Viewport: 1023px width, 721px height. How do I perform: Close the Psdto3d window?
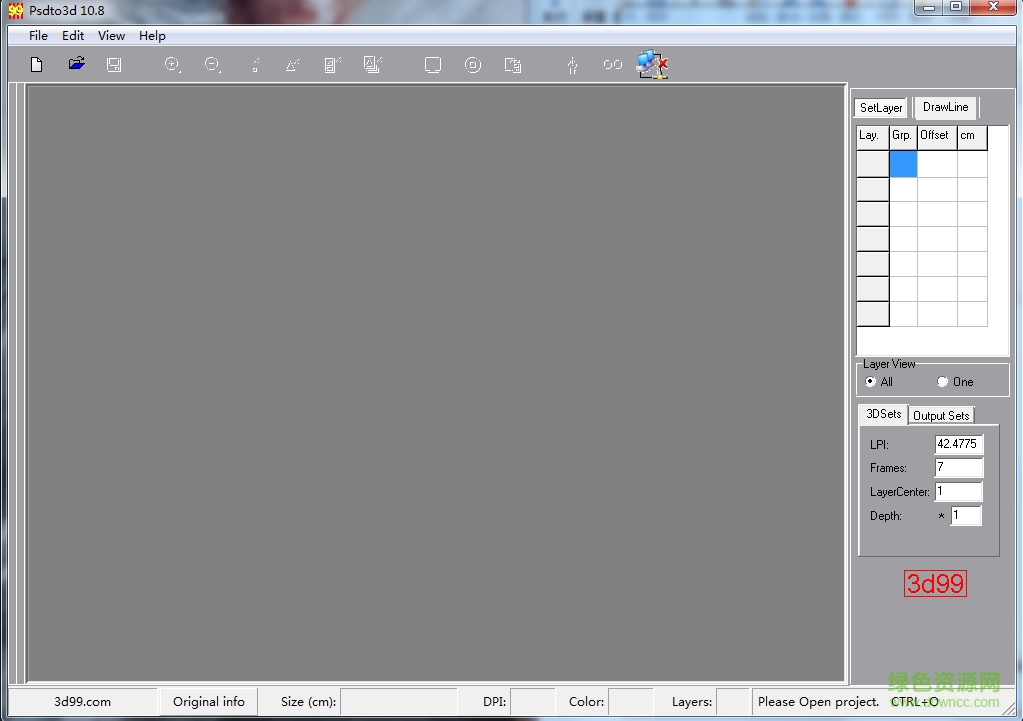993,8
